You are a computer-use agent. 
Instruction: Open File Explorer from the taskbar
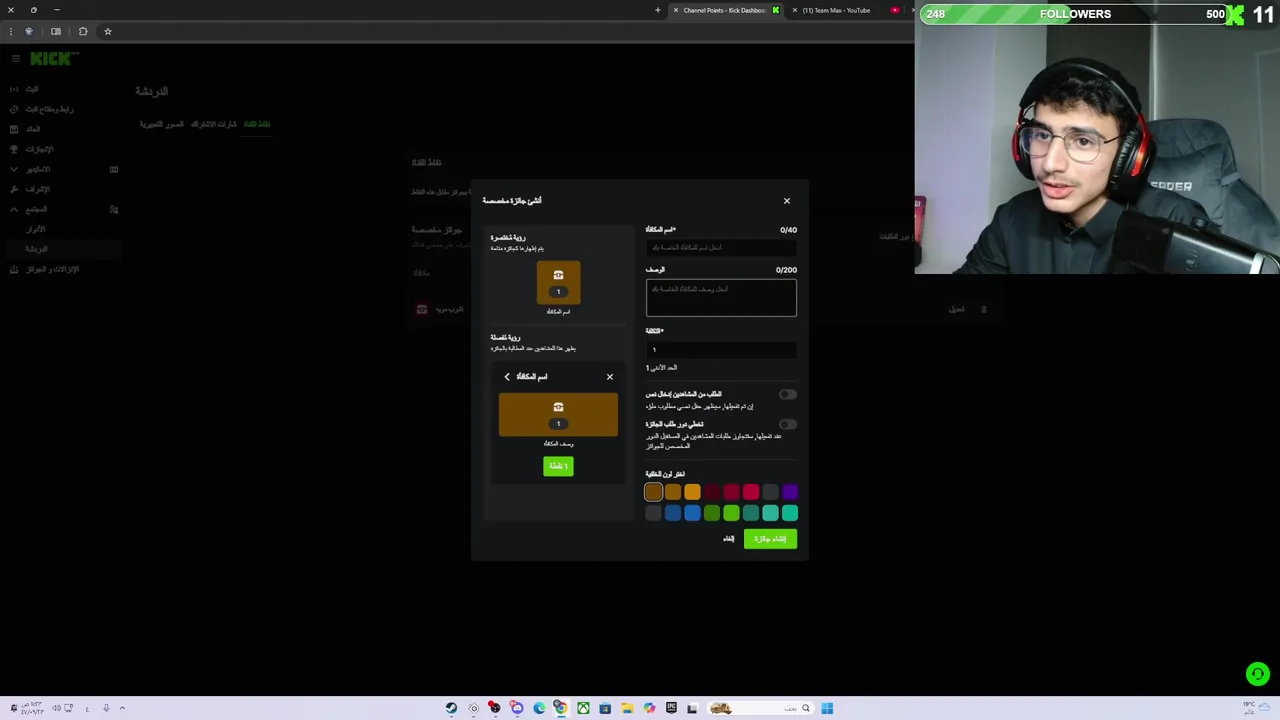coord(627,708)
